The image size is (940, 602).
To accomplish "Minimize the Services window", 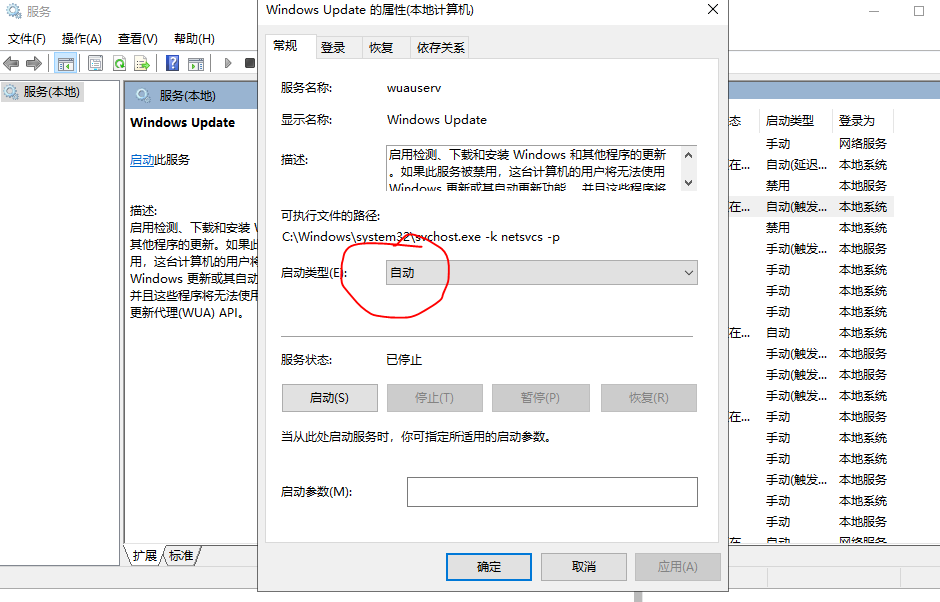I will pyautogui.click(x=873, y=11).
